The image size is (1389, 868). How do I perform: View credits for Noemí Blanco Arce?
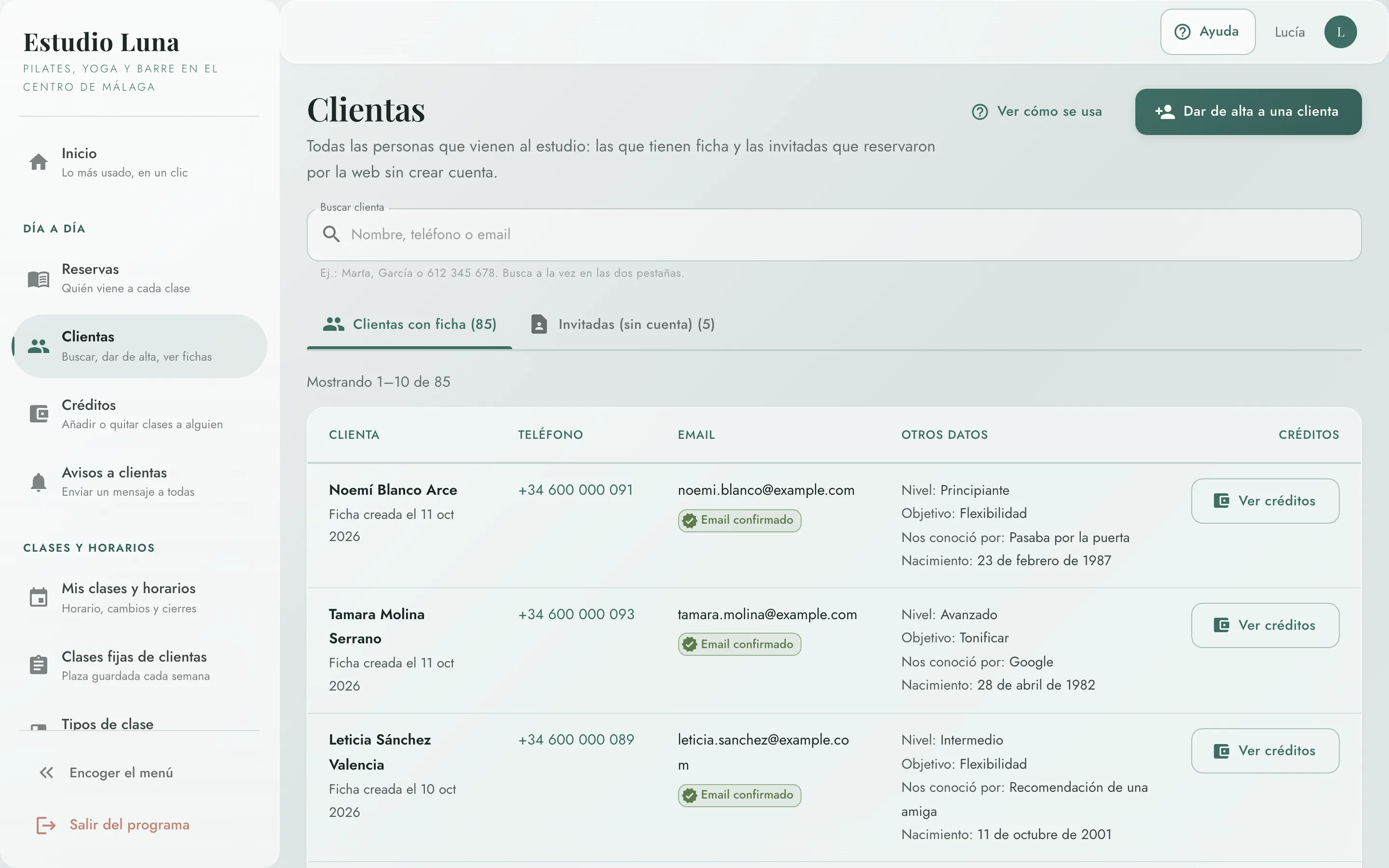pos(1265,501)
